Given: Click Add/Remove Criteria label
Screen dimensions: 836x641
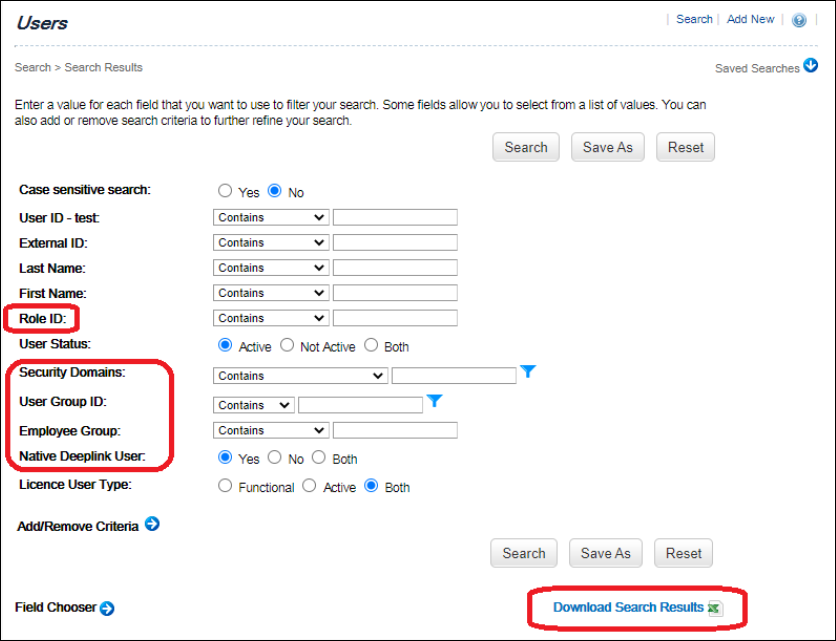Looking at the screenshot, I should 78,526.
